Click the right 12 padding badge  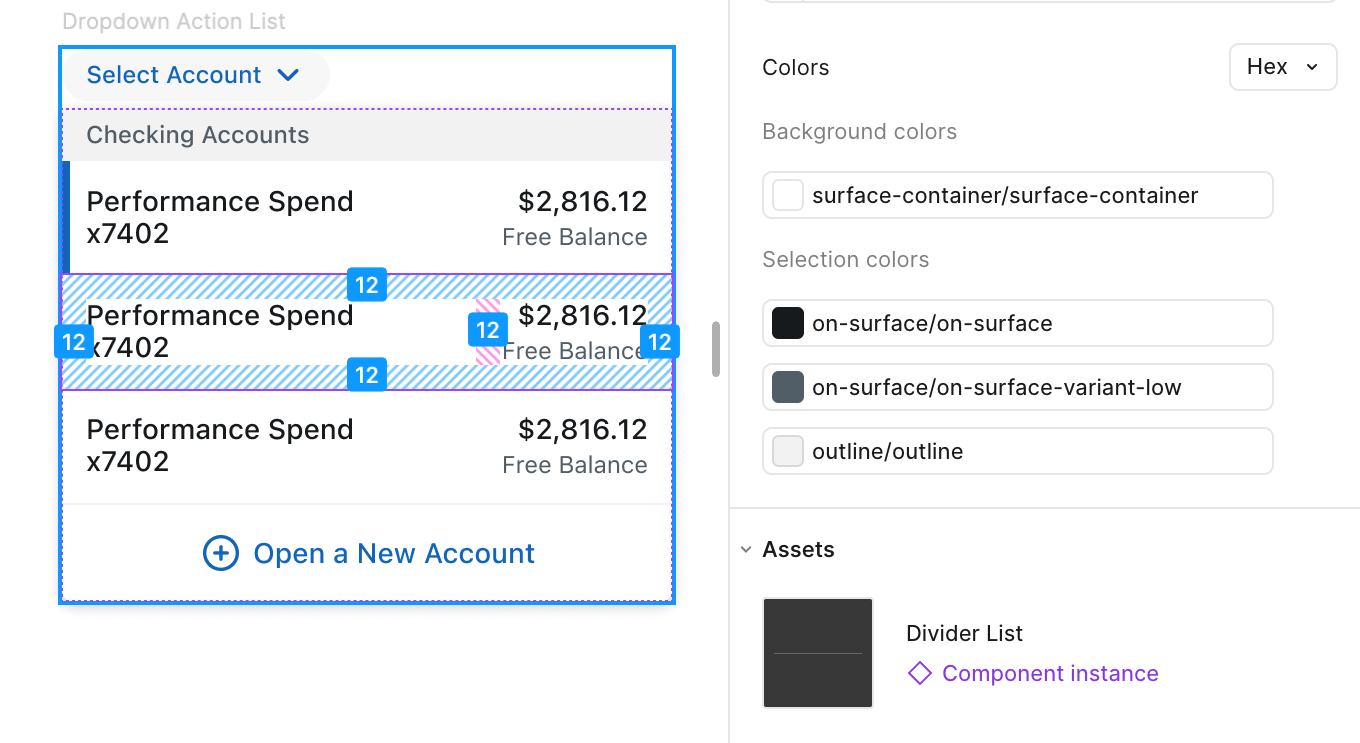tap(660, 343)
